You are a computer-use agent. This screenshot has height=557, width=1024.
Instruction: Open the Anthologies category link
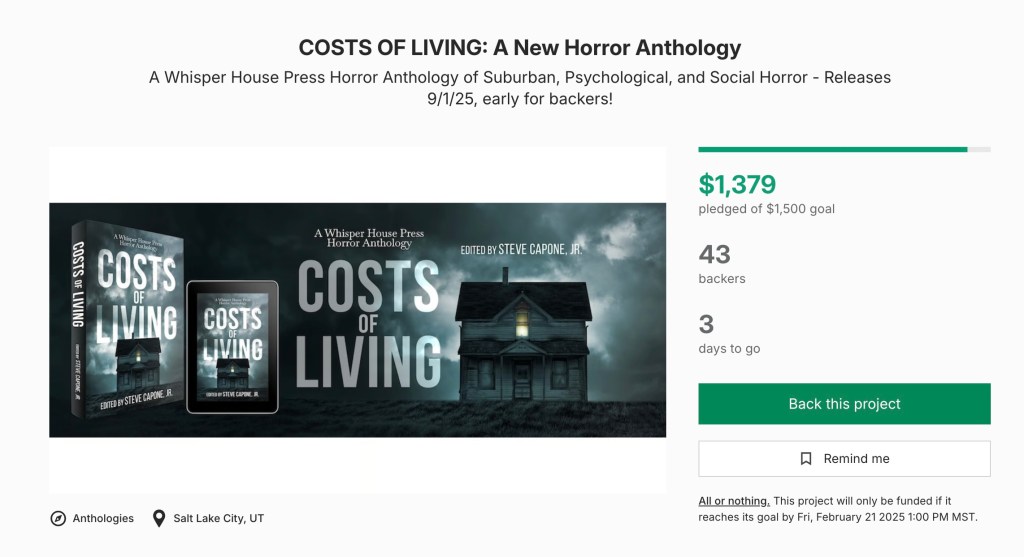103,518
